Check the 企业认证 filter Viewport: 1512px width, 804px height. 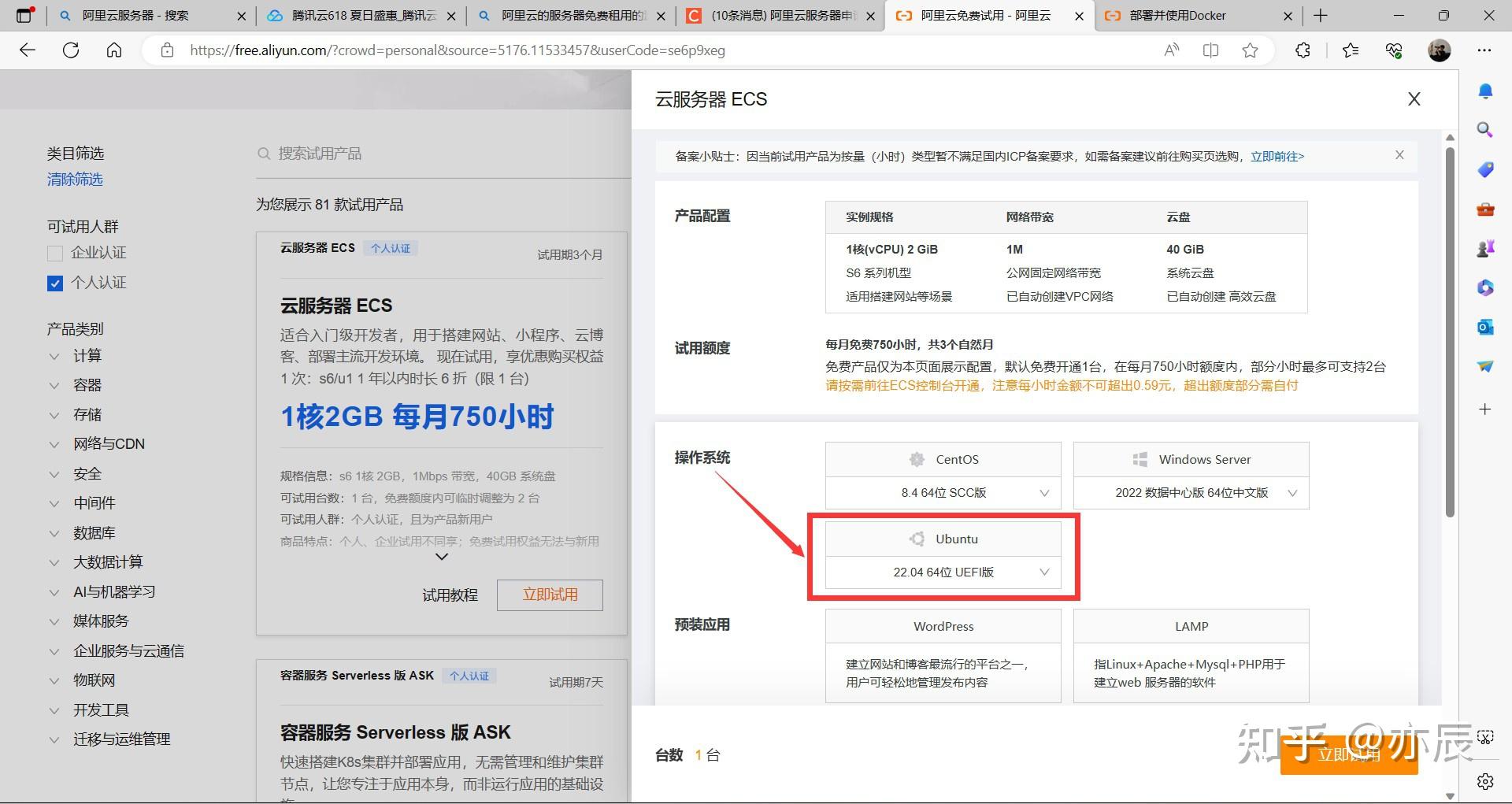pos(55,254)
